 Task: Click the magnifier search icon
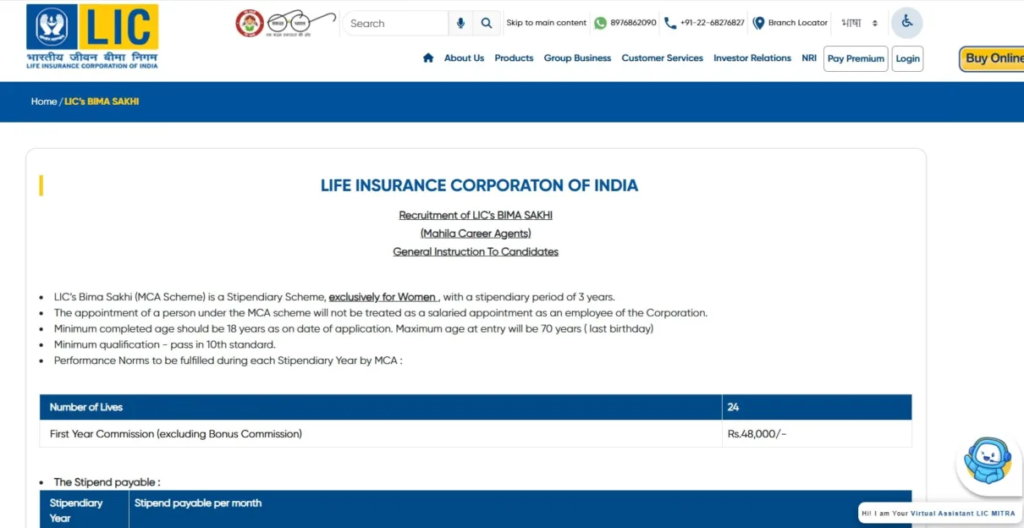tap(487, 23)
